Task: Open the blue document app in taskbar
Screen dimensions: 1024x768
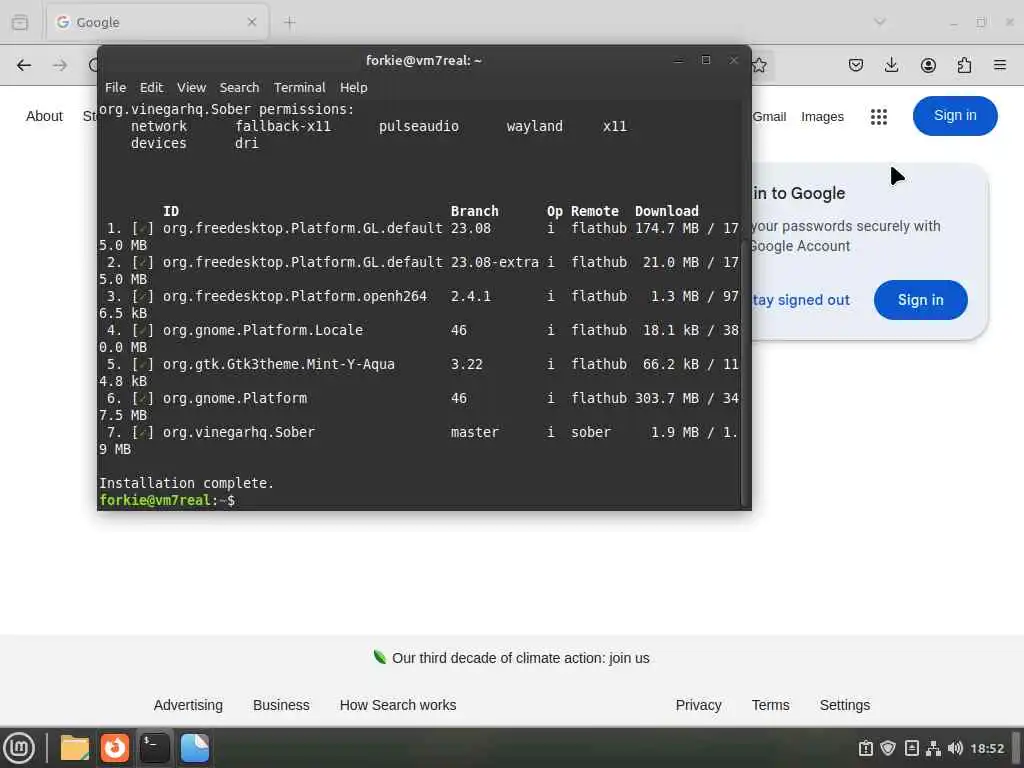Action: point(195,748)
